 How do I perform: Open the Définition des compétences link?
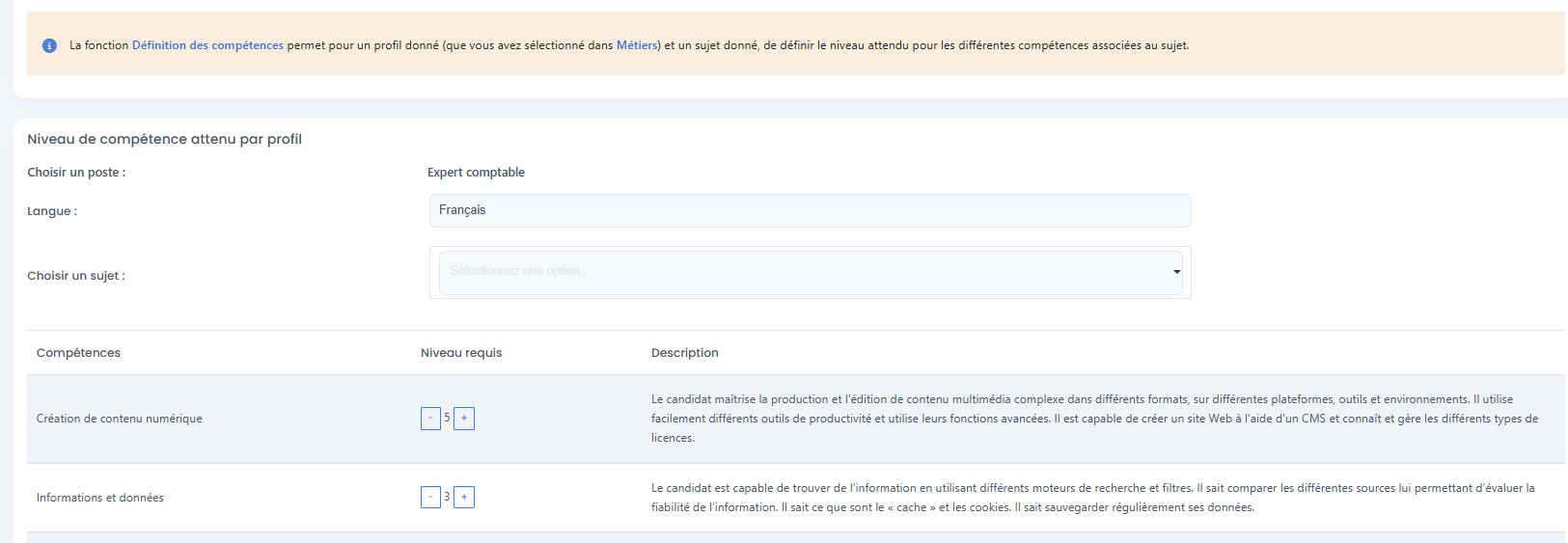click(x=207, y=45)
